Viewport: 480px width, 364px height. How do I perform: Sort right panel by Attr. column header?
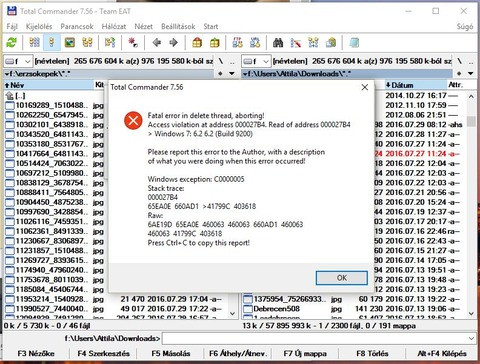[455, 85]
